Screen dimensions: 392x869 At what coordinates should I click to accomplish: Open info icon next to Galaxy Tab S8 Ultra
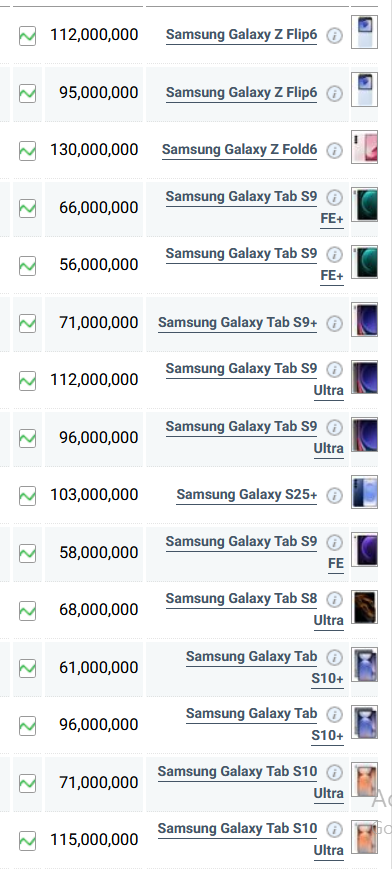[334, 600]
